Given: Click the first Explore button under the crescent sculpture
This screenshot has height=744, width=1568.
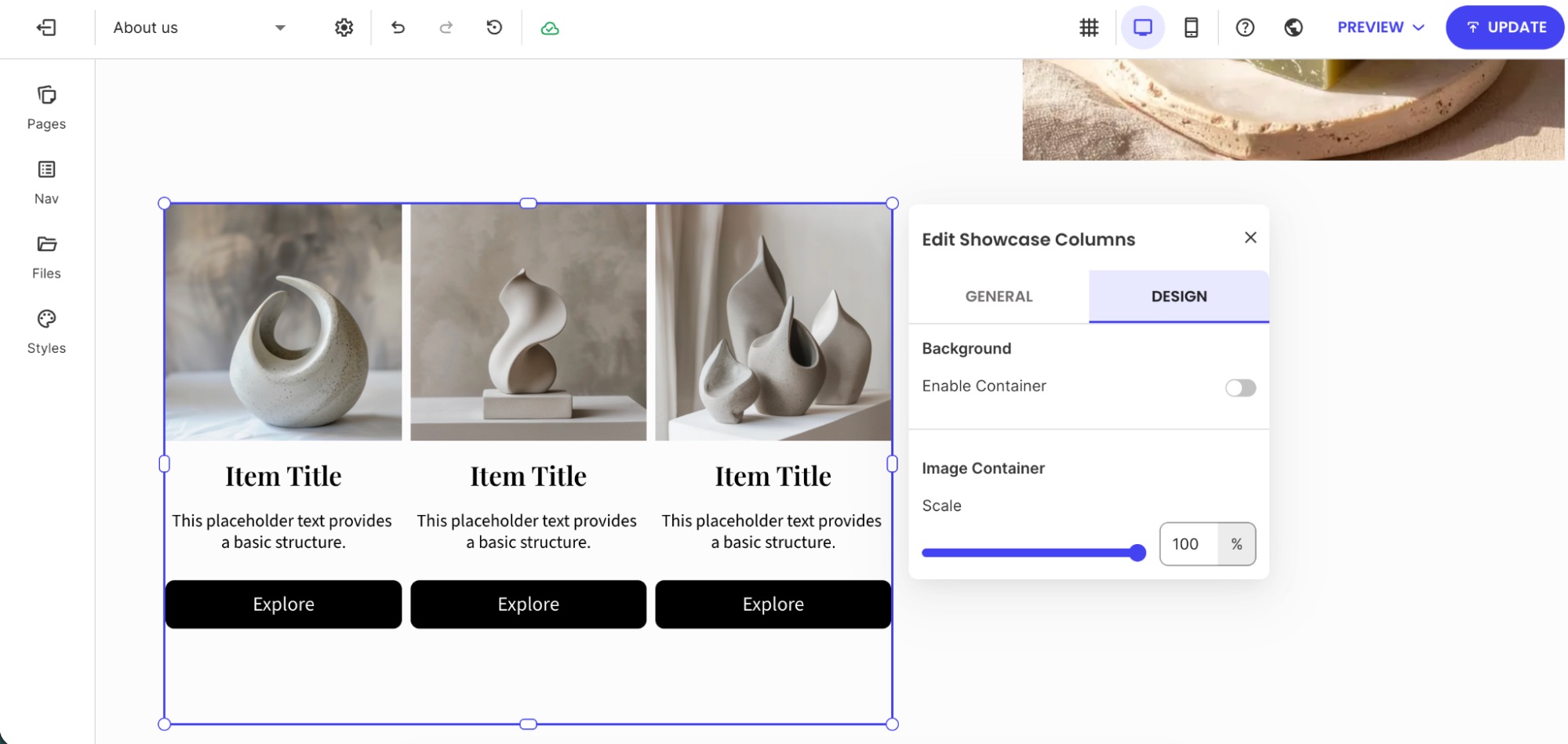Looking at the screenshot, I should click(x=283, y=604).
